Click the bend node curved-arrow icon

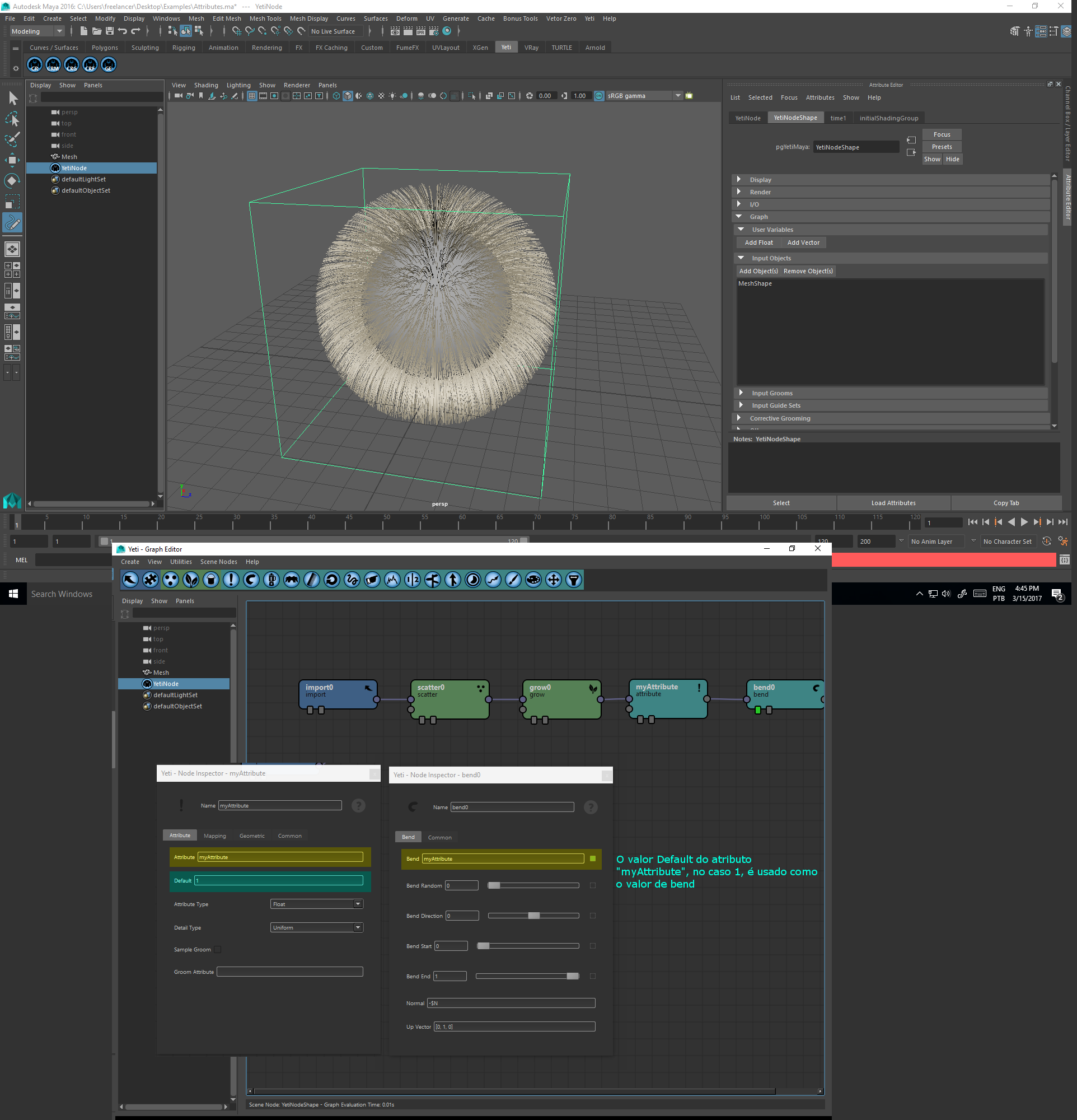pos(816,688)
